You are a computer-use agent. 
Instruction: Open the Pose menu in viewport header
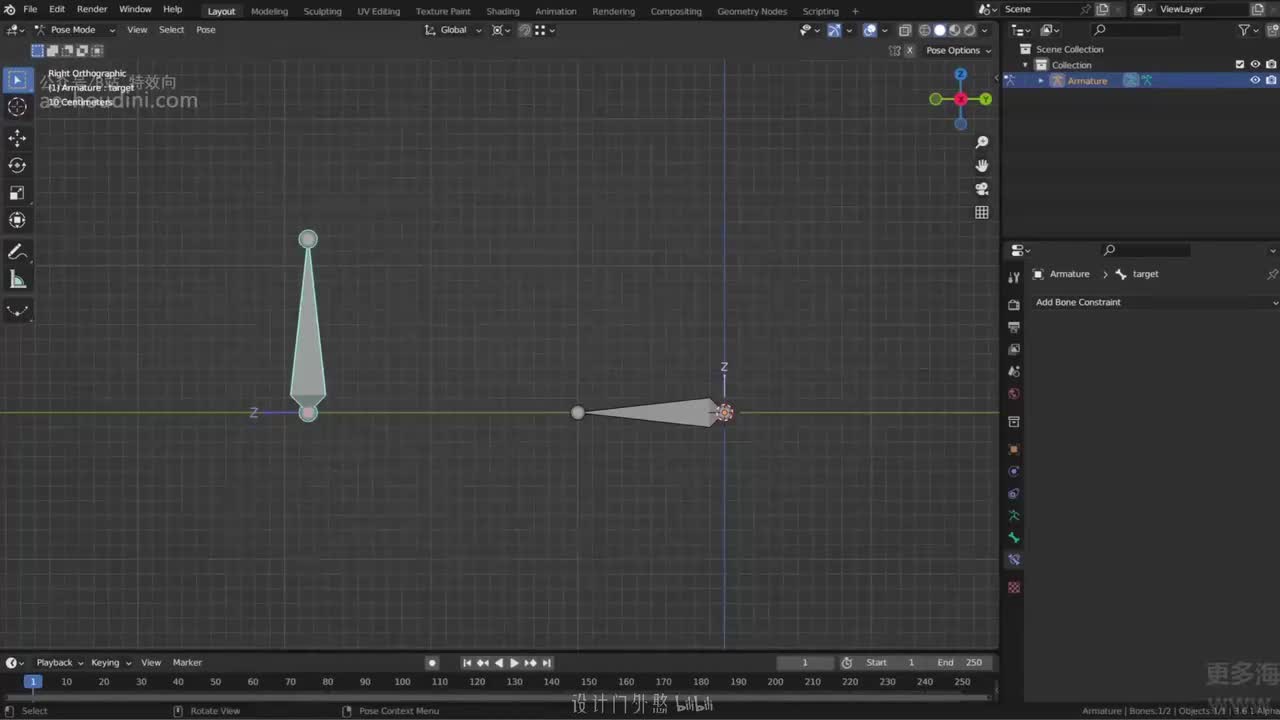click(206, 30)
